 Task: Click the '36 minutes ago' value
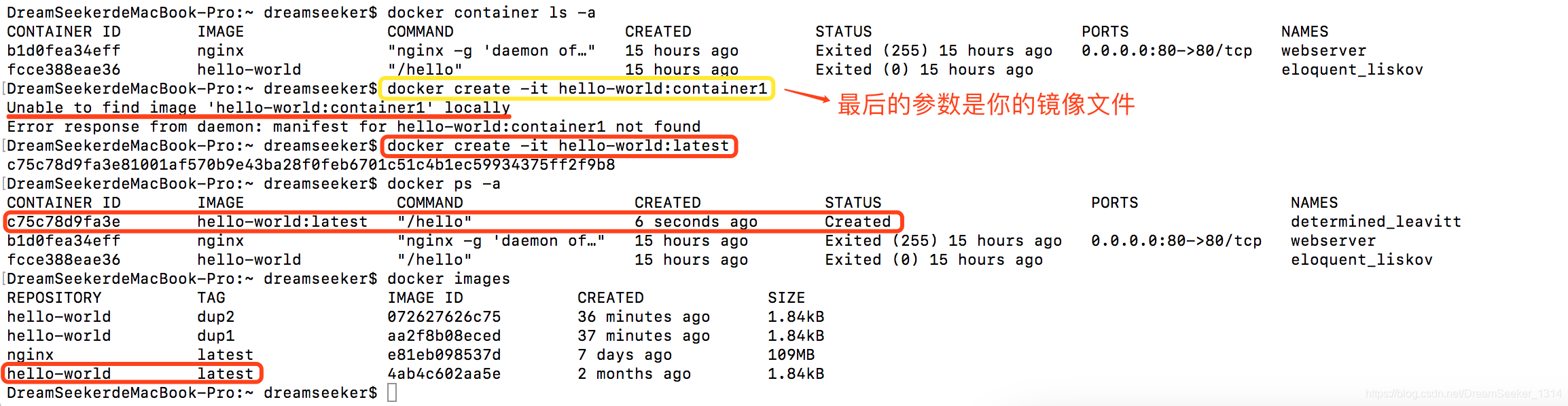coord(643,317)
